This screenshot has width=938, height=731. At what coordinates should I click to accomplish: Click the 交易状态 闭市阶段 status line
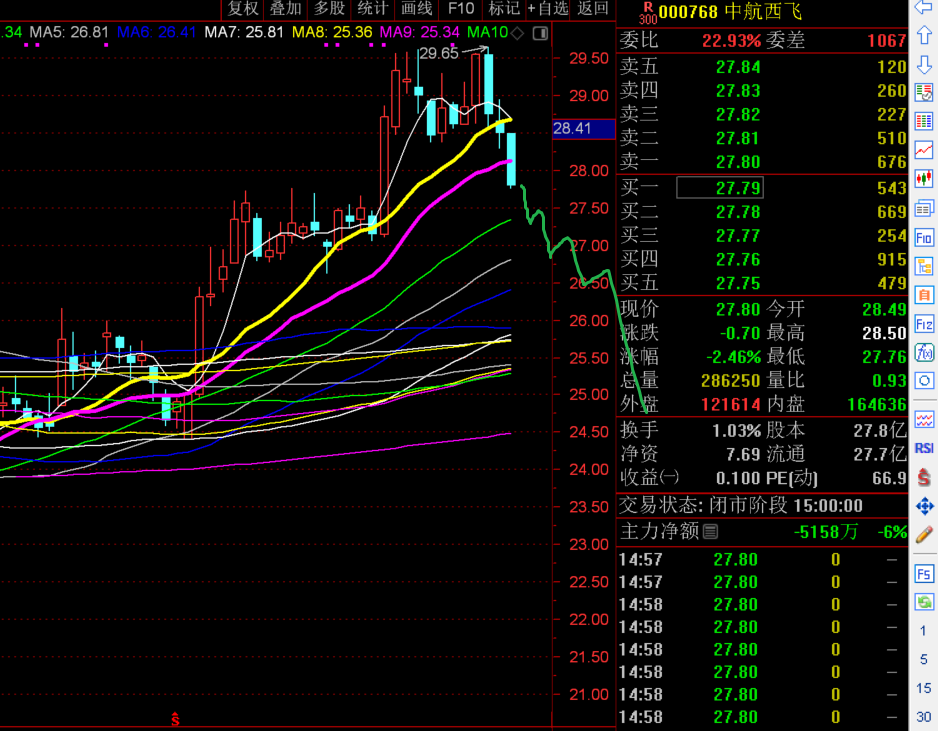point(741,505)
